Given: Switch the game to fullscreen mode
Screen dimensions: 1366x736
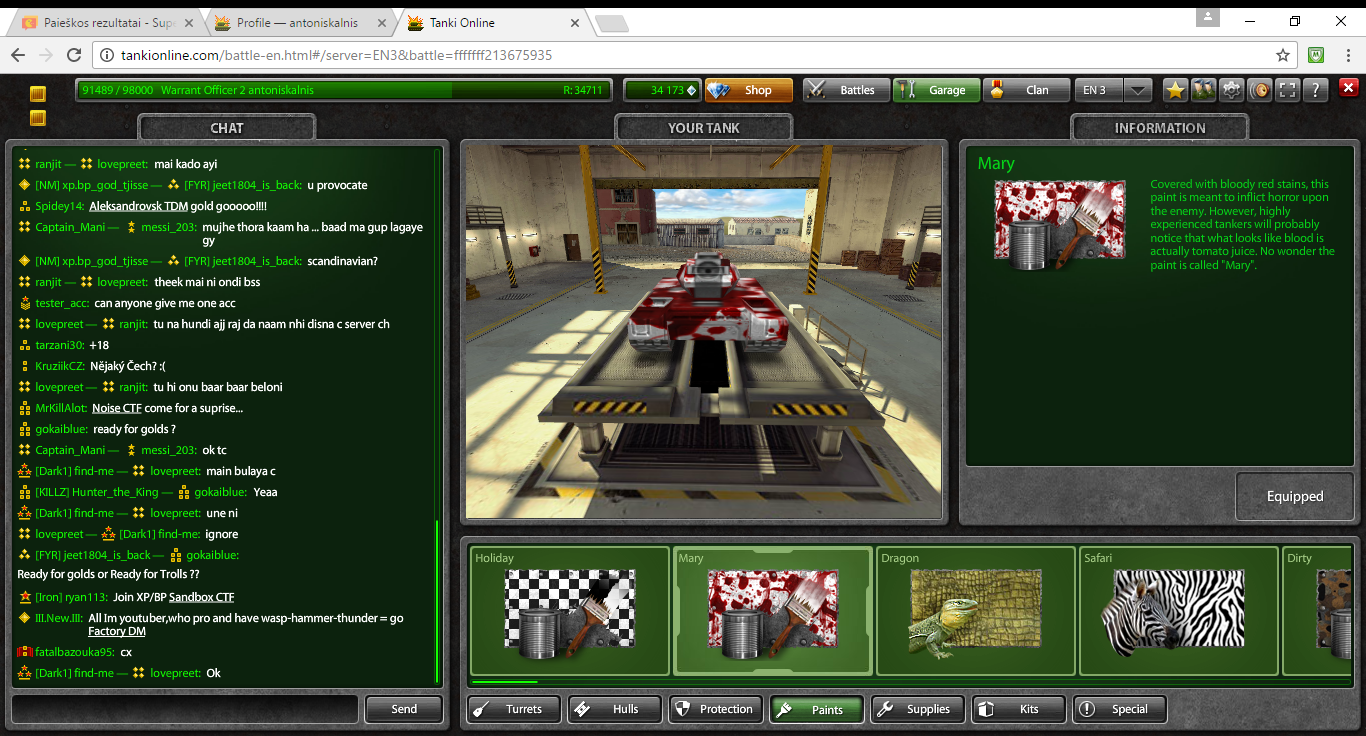Looking at the screenshot, I should tap(1288, 90).
